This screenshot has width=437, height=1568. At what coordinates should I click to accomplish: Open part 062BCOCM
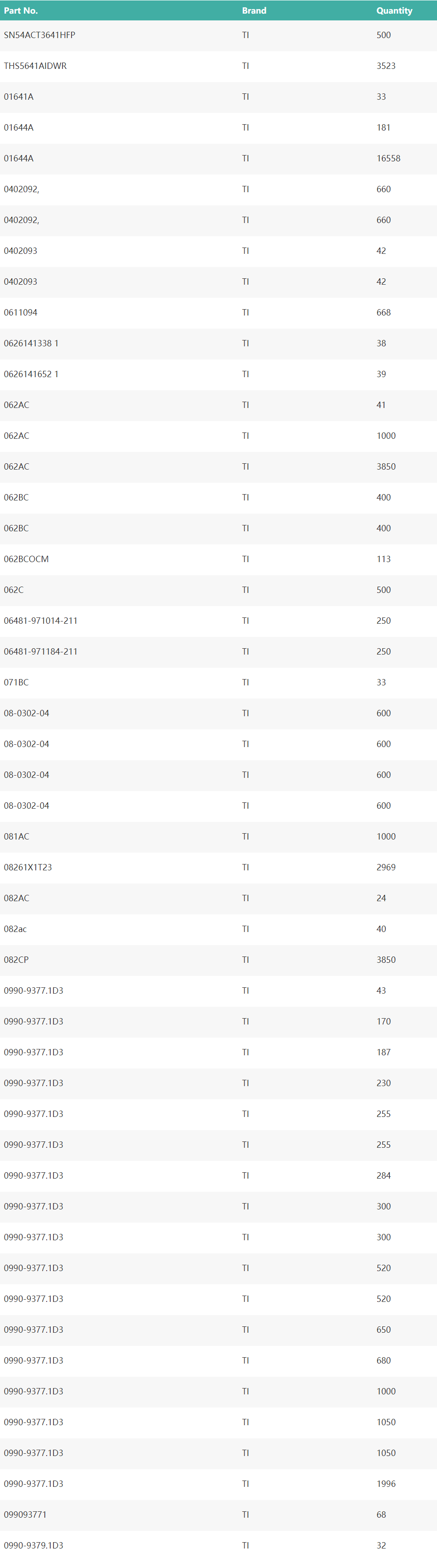pyautogui.click(x=26, y=559)
